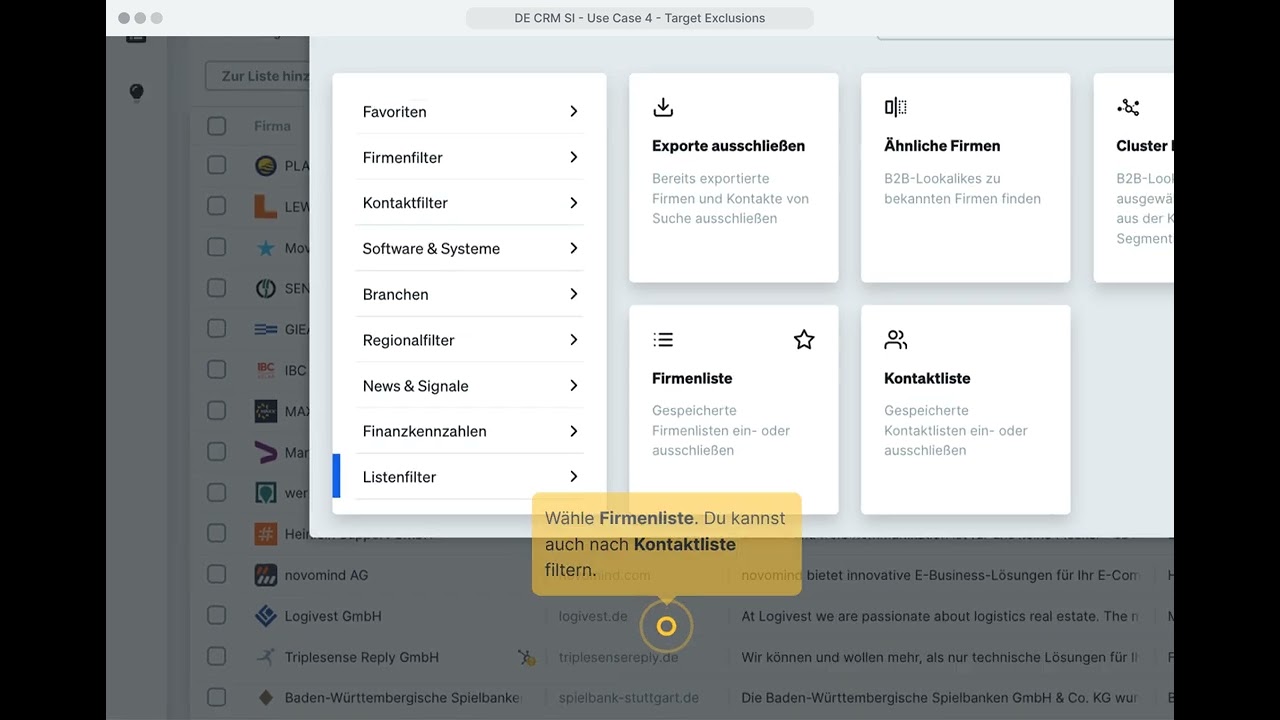Image resolution: width=1280 pixels, height=720 pixels.
Task: Expand the Listenfilter chevron
Action: (574, 477)
